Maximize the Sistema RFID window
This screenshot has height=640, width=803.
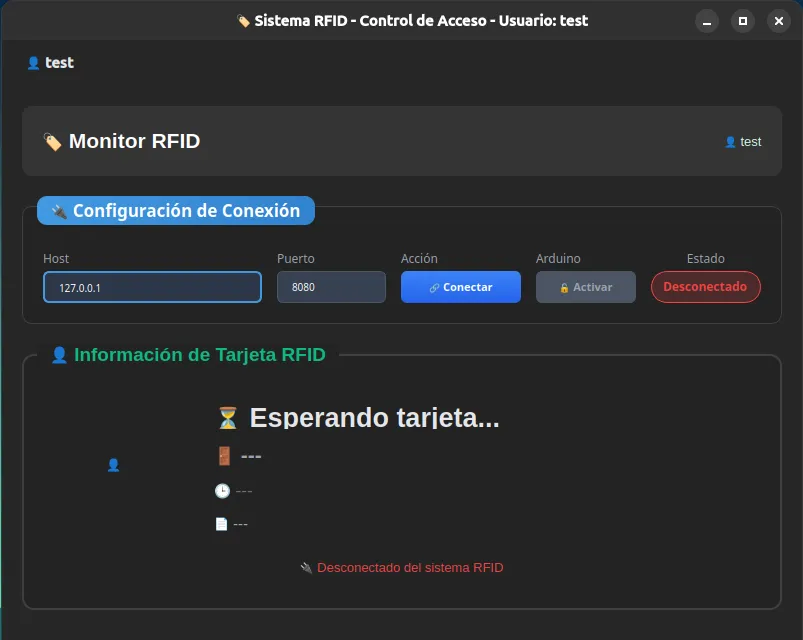(x=743, y=21)
